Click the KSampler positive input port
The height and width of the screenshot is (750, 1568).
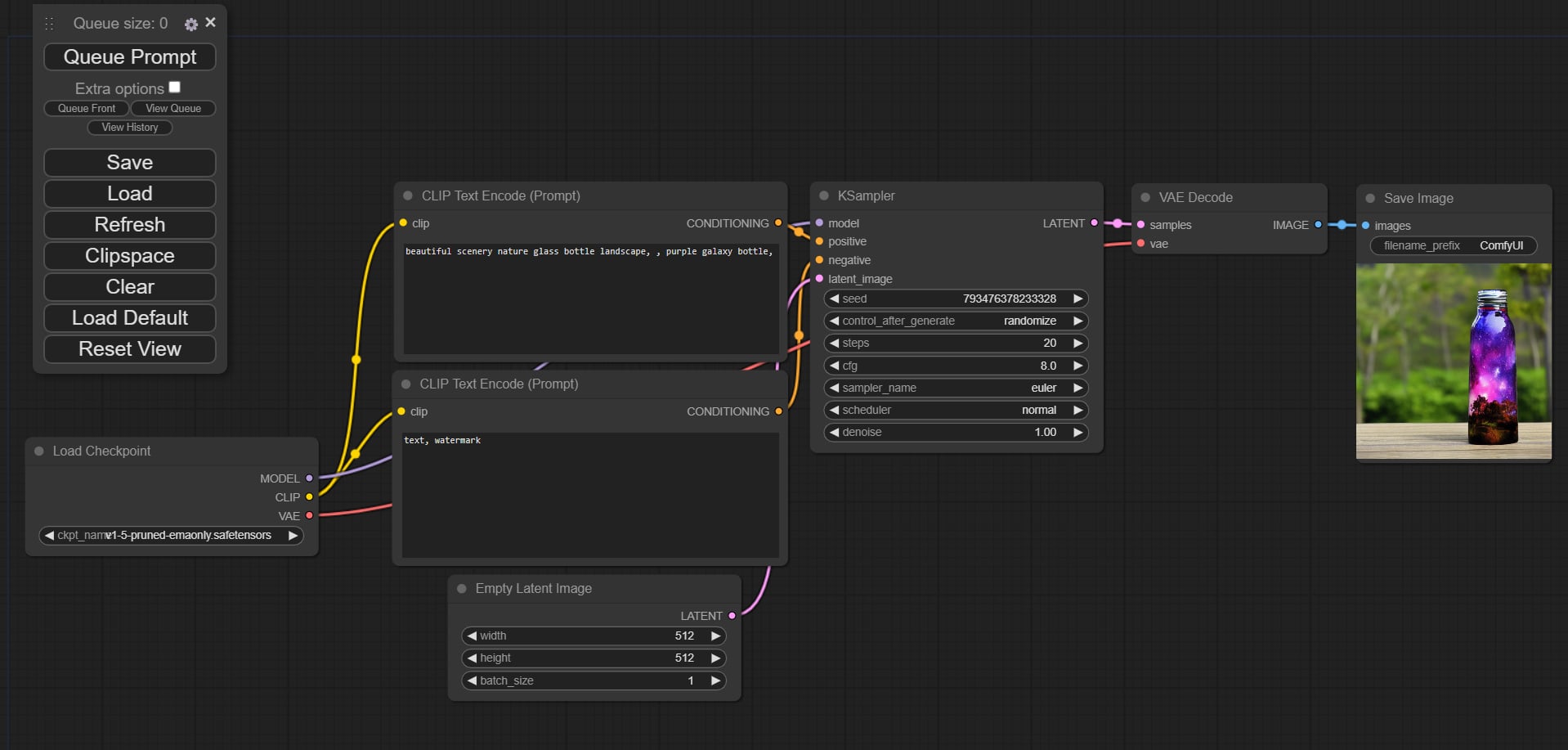(x=819, y=241)
